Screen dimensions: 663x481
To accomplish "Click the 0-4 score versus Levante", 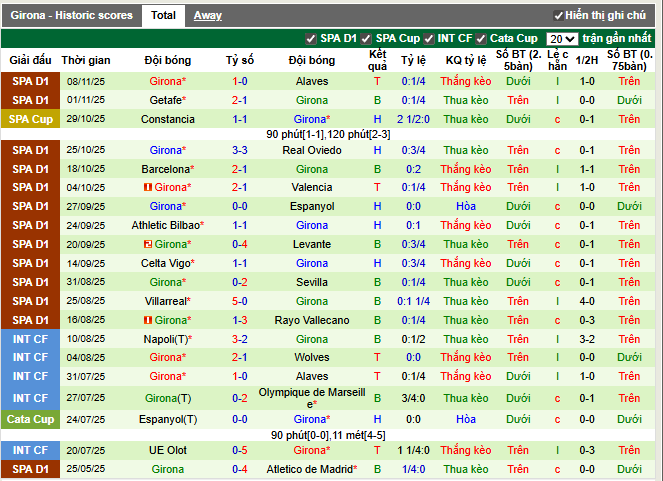I will click(240, 244).
